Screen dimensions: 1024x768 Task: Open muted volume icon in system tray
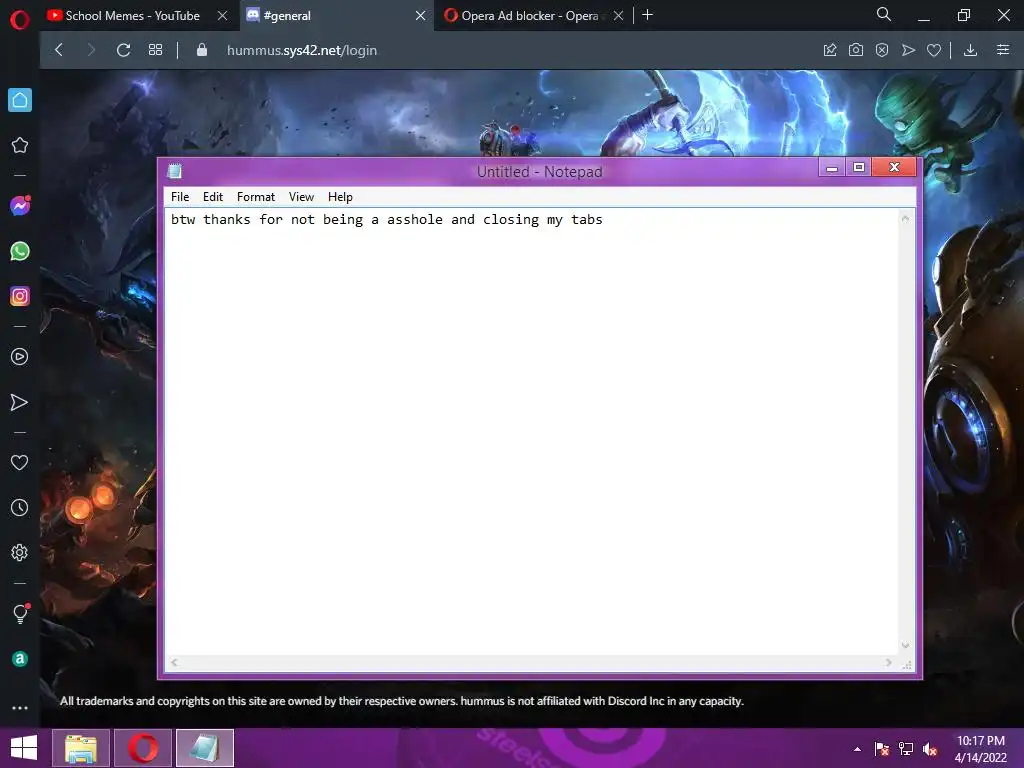tap(931, 749)
